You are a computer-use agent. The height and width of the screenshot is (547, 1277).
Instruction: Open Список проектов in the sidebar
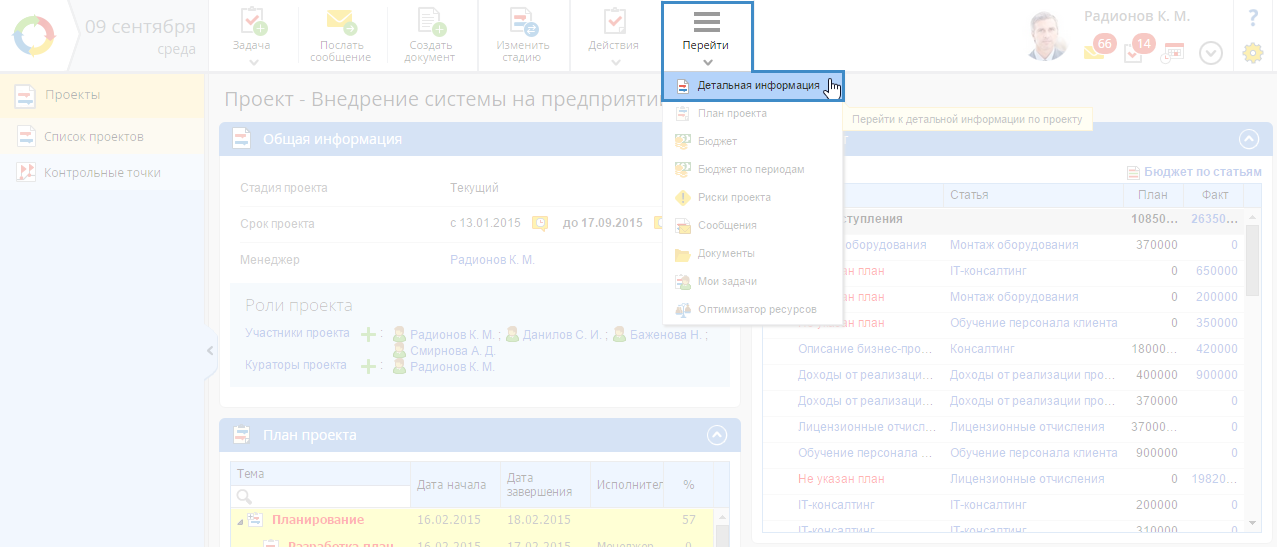click(93, 136)
